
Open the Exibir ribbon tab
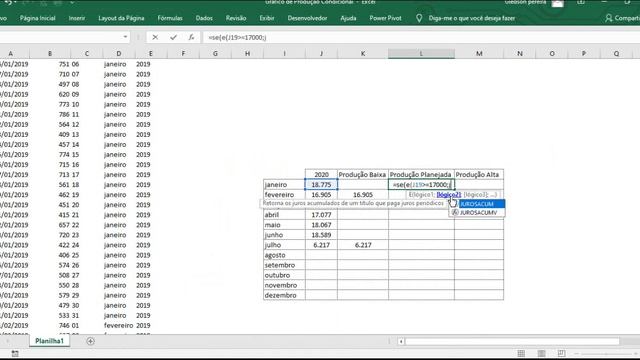point(267,18)
